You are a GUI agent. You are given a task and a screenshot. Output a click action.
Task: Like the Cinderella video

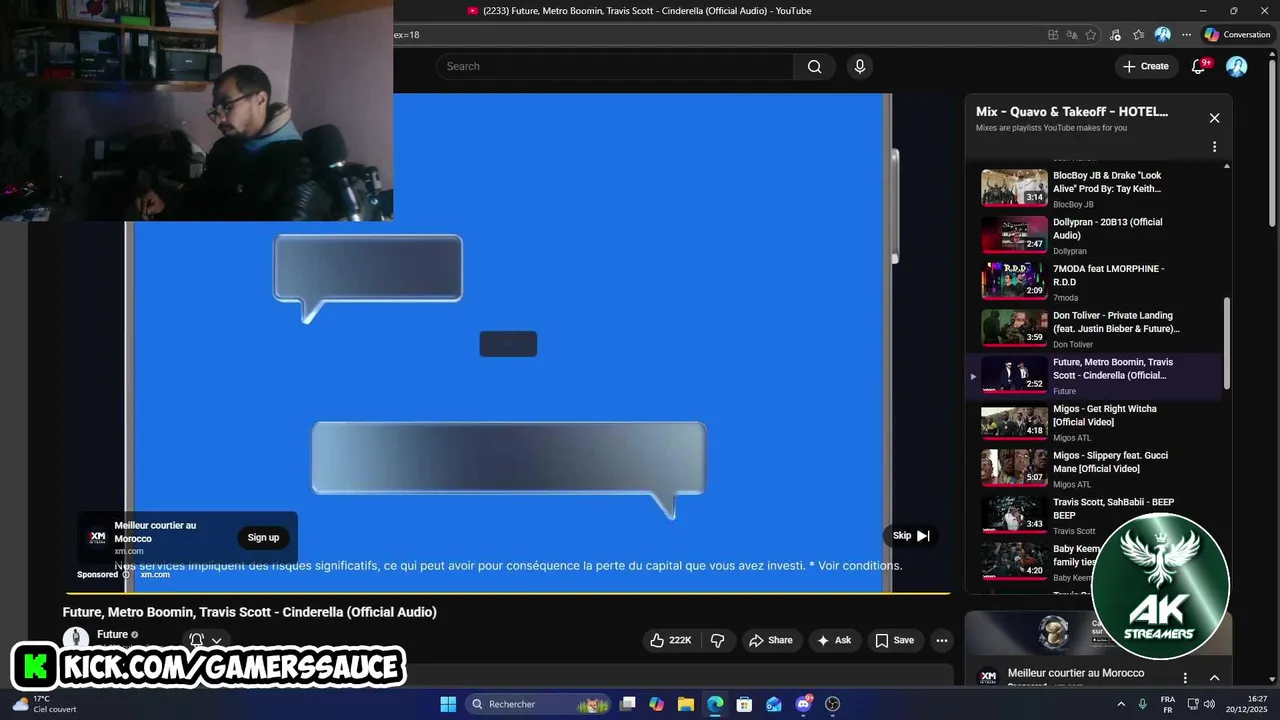pyautogui.click(x=670, y=640)
